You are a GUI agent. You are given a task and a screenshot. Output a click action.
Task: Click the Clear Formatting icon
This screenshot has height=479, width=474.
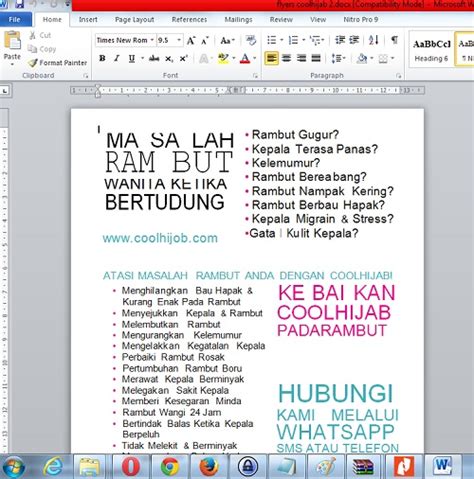[251, 40]
